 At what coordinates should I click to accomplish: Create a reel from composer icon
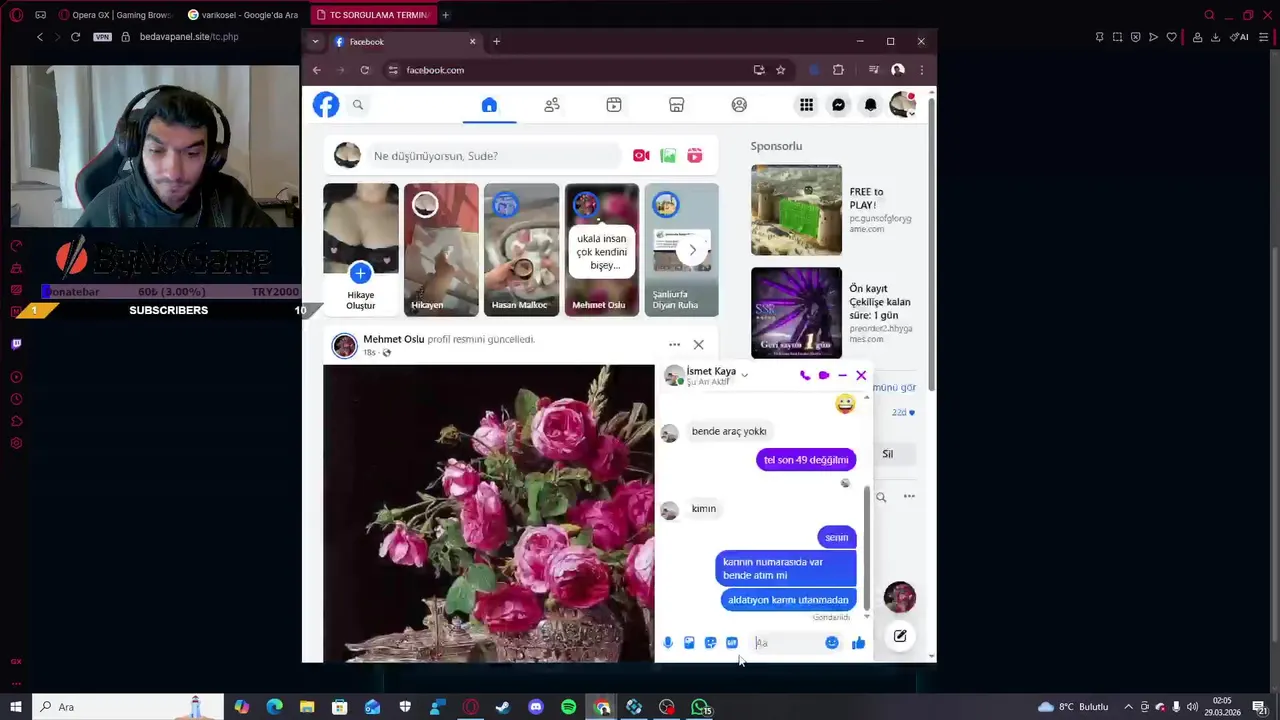[695, 156]
